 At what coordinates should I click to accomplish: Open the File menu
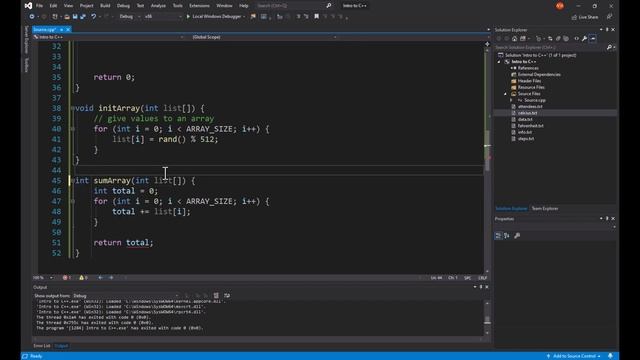(39, 6)
